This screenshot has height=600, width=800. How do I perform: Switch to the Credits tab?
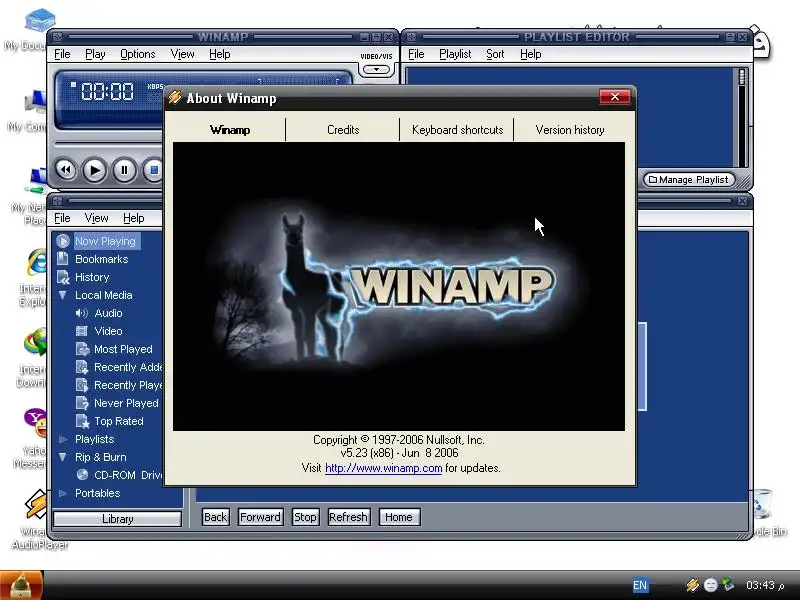coord(343,130)
